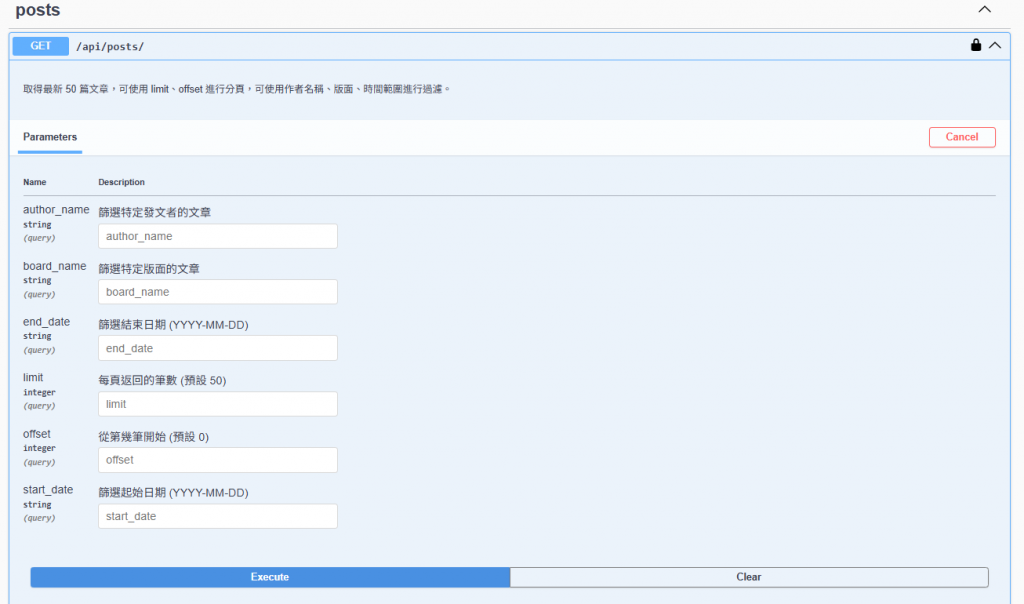Click the /api/posts/ endpoint path
The image size is (1024, 604).
point(110,46)
